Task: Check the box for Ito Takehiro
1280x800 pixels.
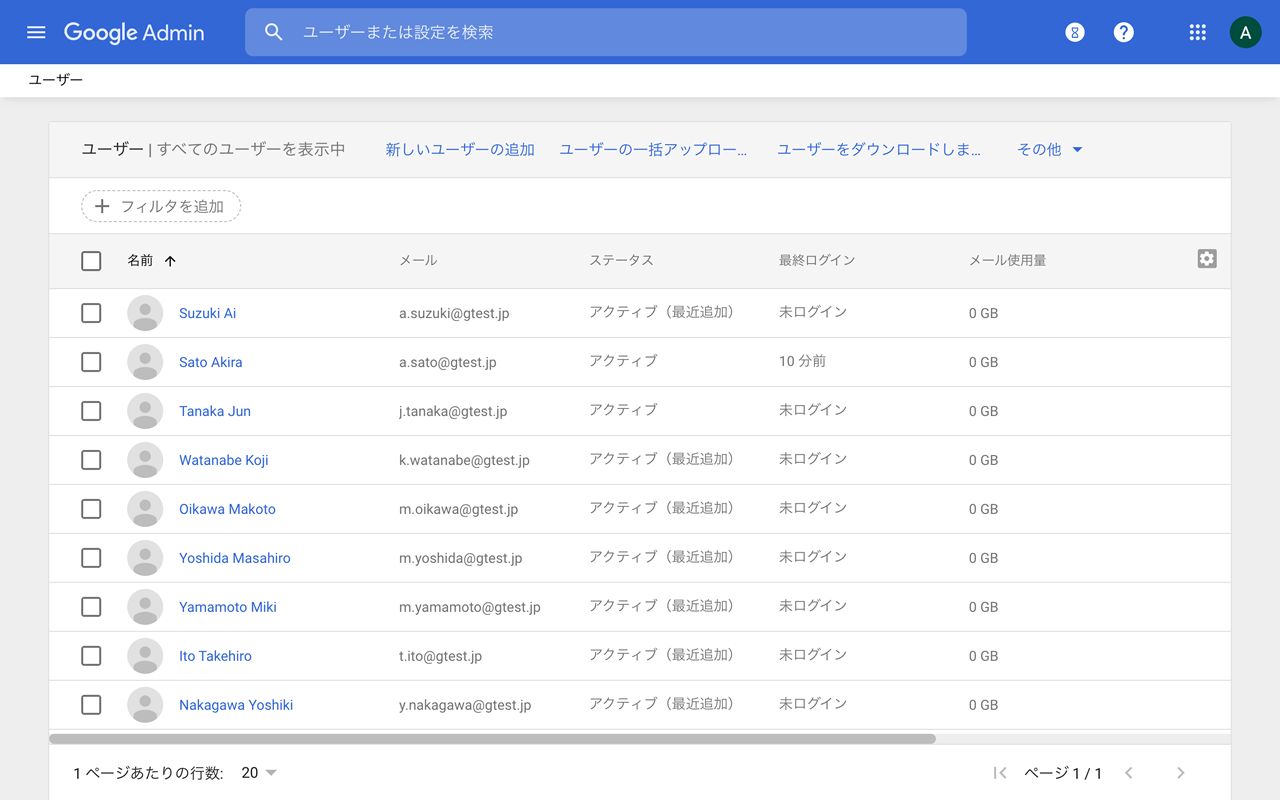Action: pos(91,656)
